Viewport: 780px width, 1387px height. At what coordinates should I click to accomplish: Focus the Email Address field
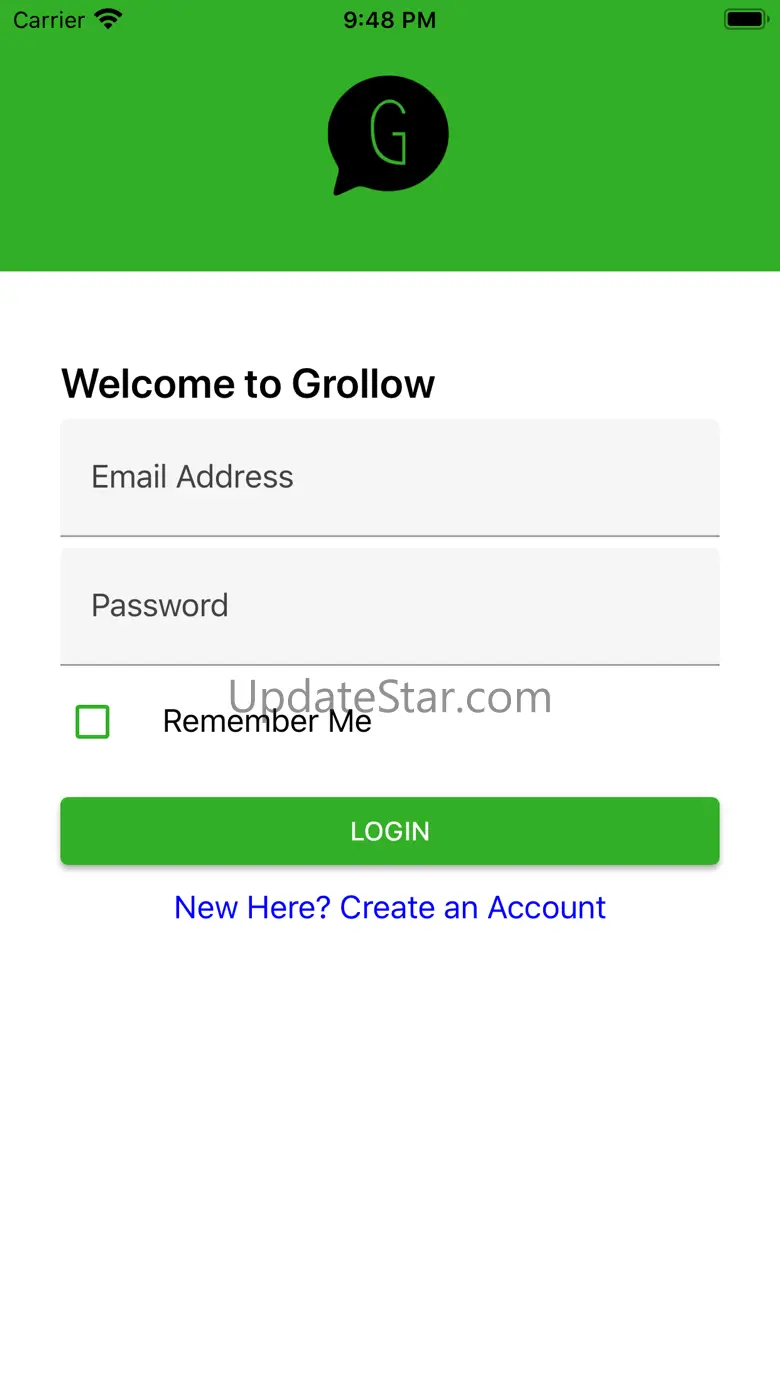tap(390, 478)
